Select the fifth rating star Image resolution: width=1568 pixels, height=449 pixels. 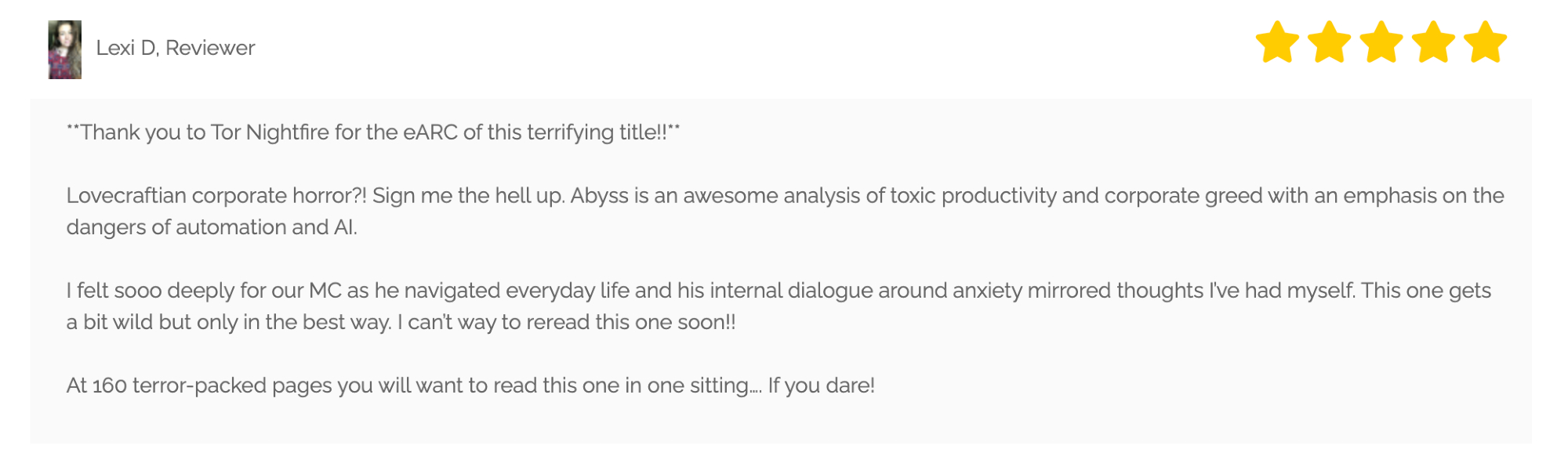coord(1485,42)
